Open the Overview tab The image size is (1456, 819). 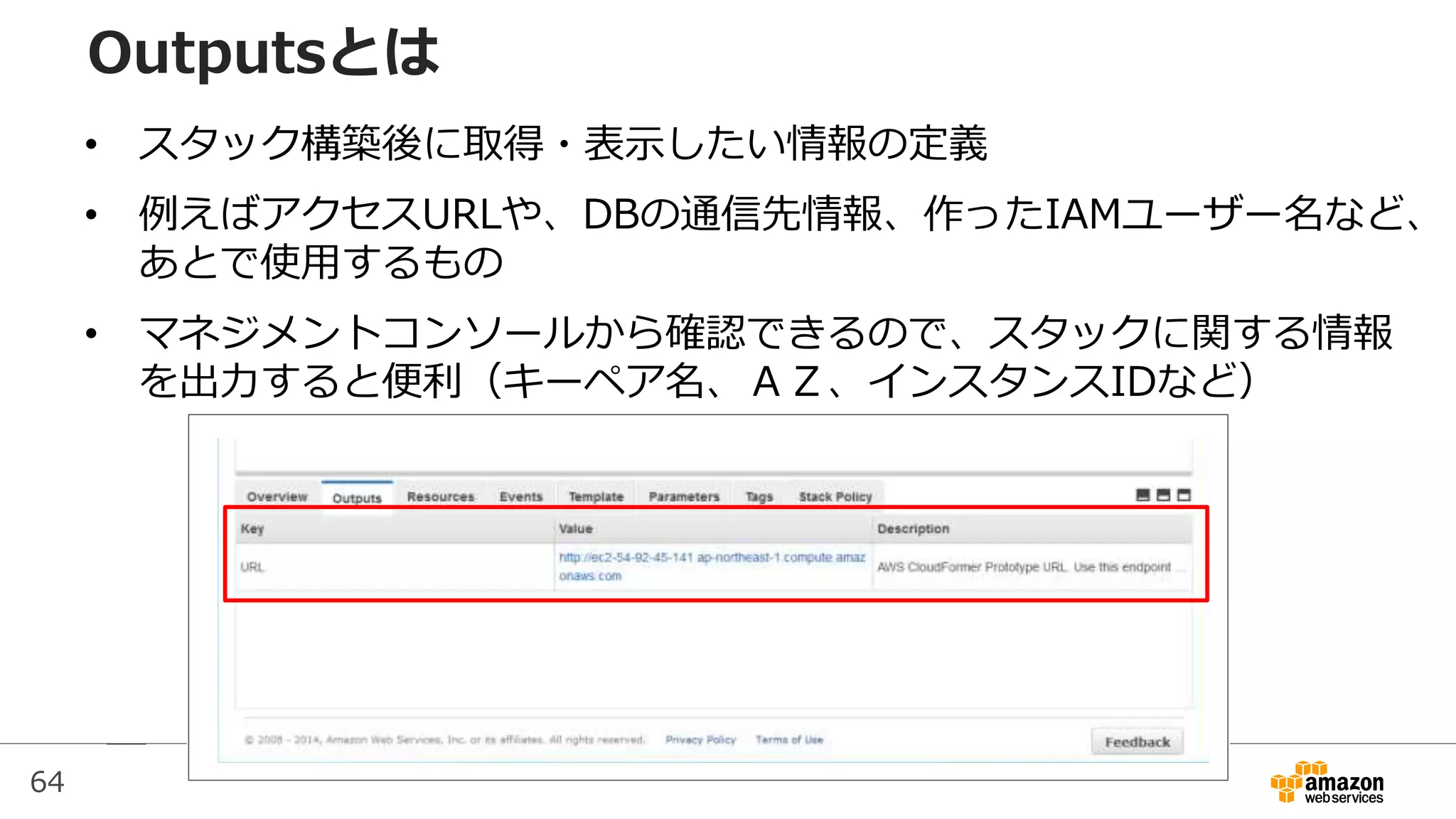pyautogui.click(x=277, y=496)
